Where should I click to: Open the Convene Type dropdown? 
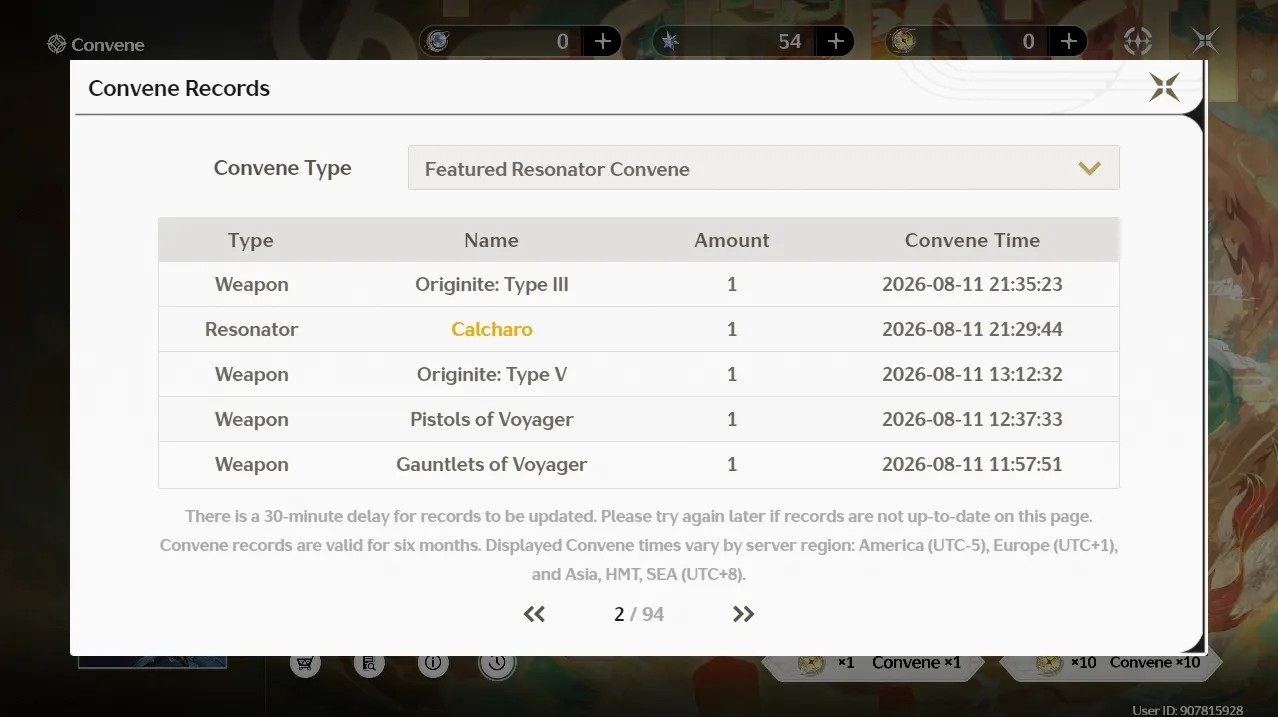click(763, 168)
